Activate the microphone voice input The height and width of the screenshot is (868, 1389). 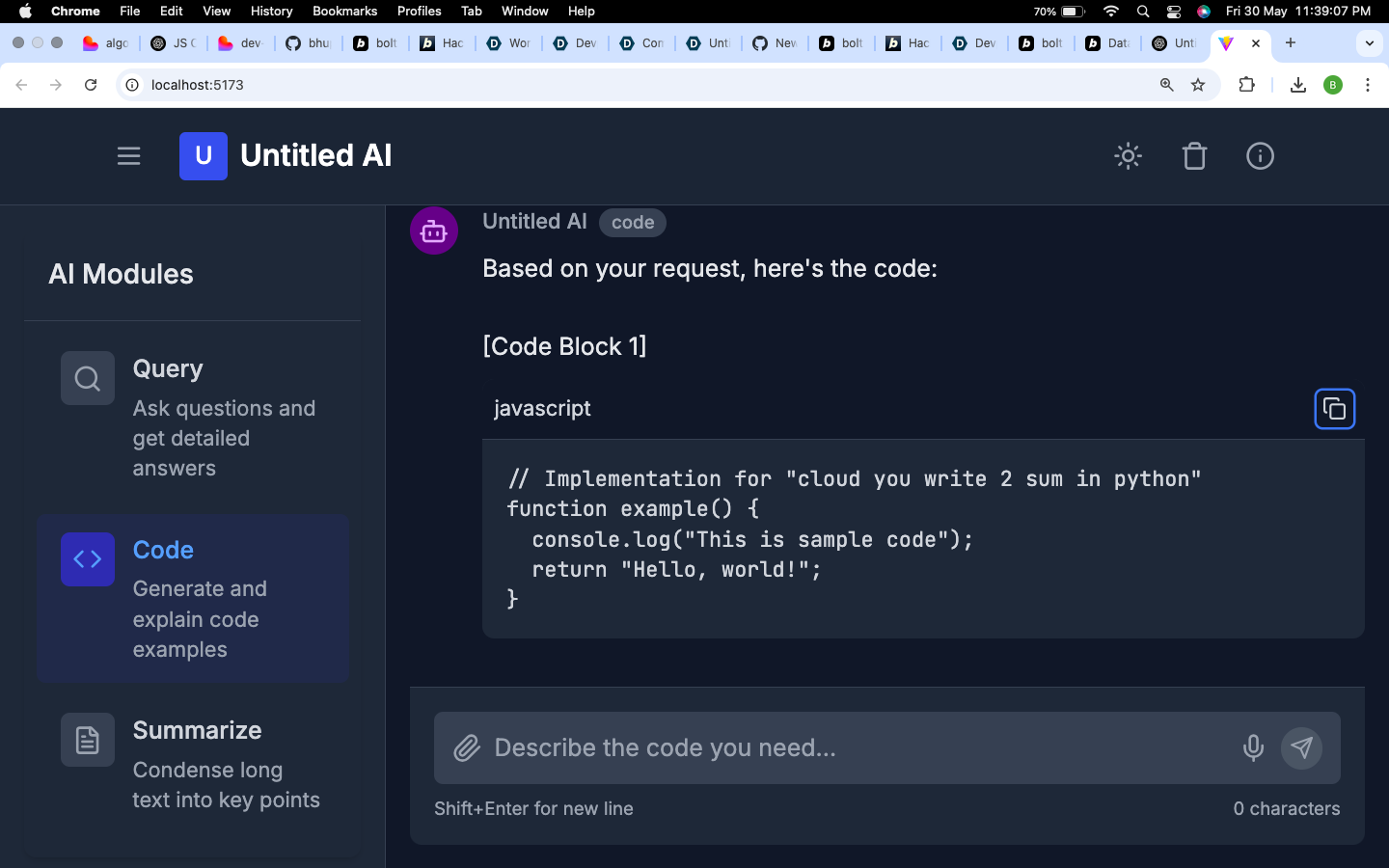click(1253, 748)
